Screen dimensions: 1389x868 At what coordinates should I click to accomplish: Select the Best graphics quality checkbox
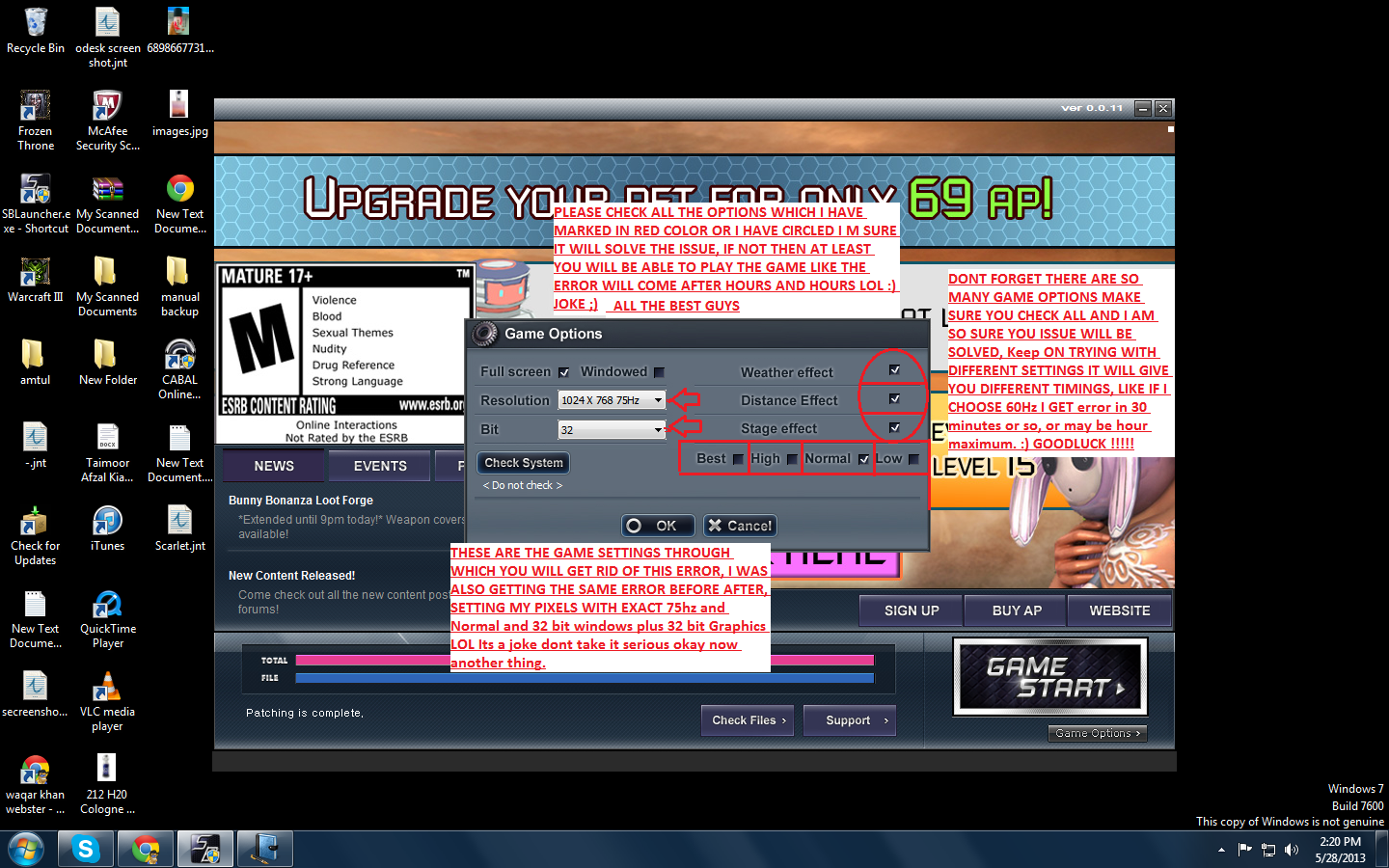click(x=738, y=459)
